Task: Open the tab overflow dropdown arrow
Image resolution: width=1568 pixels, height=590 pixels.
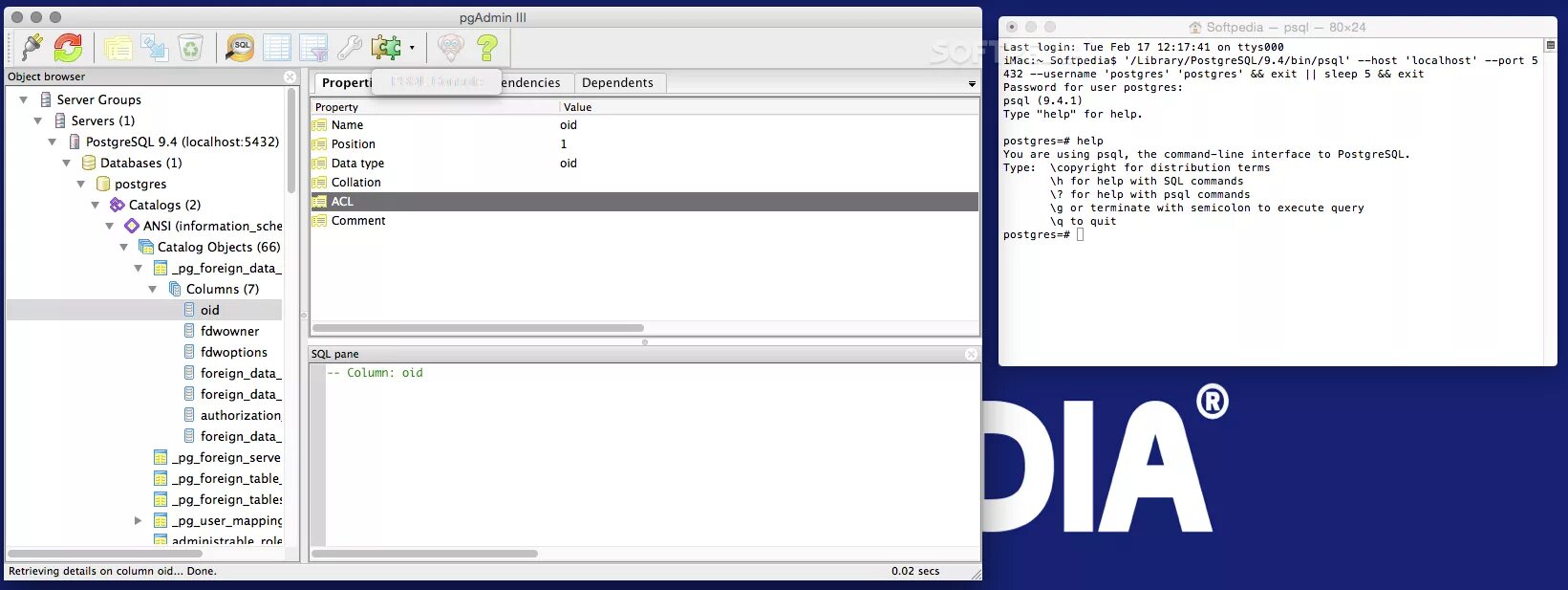Action: tap(972, 84)
